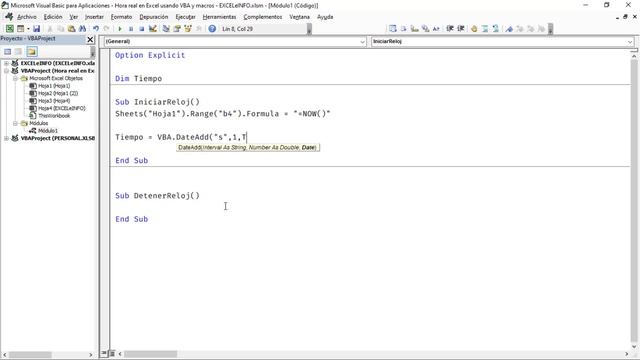The width and height of the screenshot is (640, 360).
Task: Click the List Constants edit icon
Action: [x=404, y=29]
